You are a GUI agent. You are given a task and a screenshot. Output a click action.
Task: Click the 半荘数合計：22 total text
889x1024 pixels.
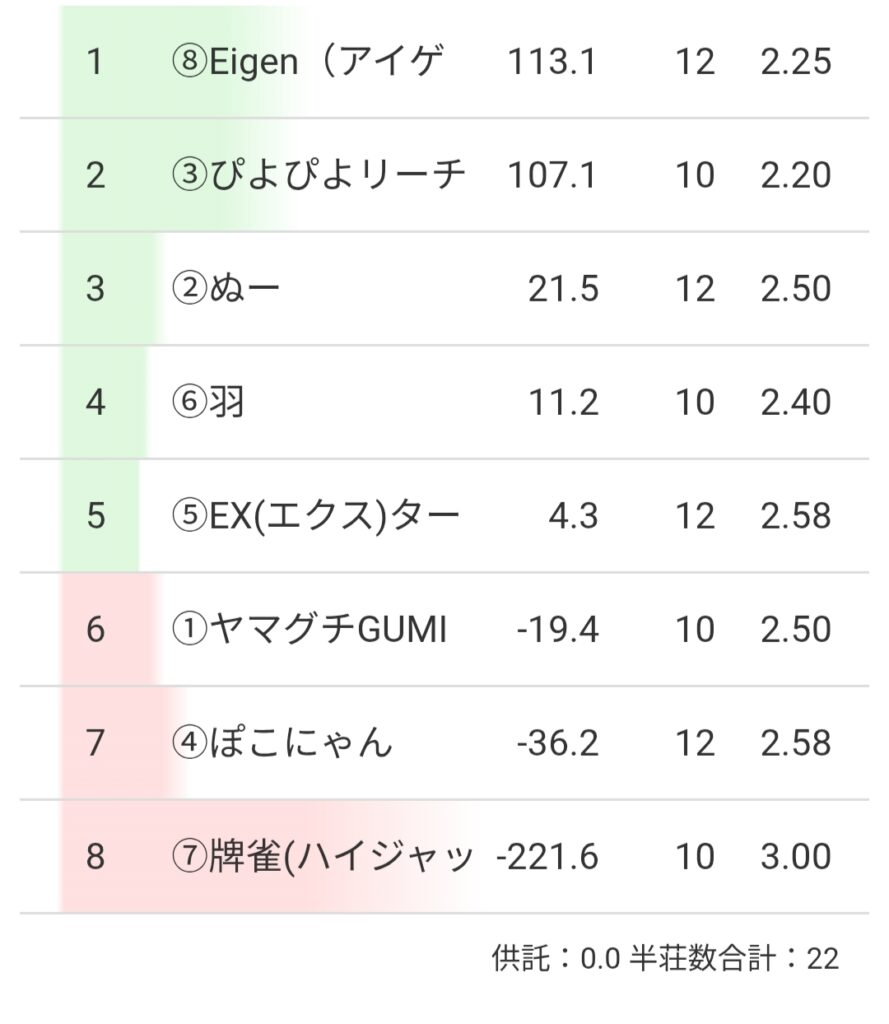point(734,958)
